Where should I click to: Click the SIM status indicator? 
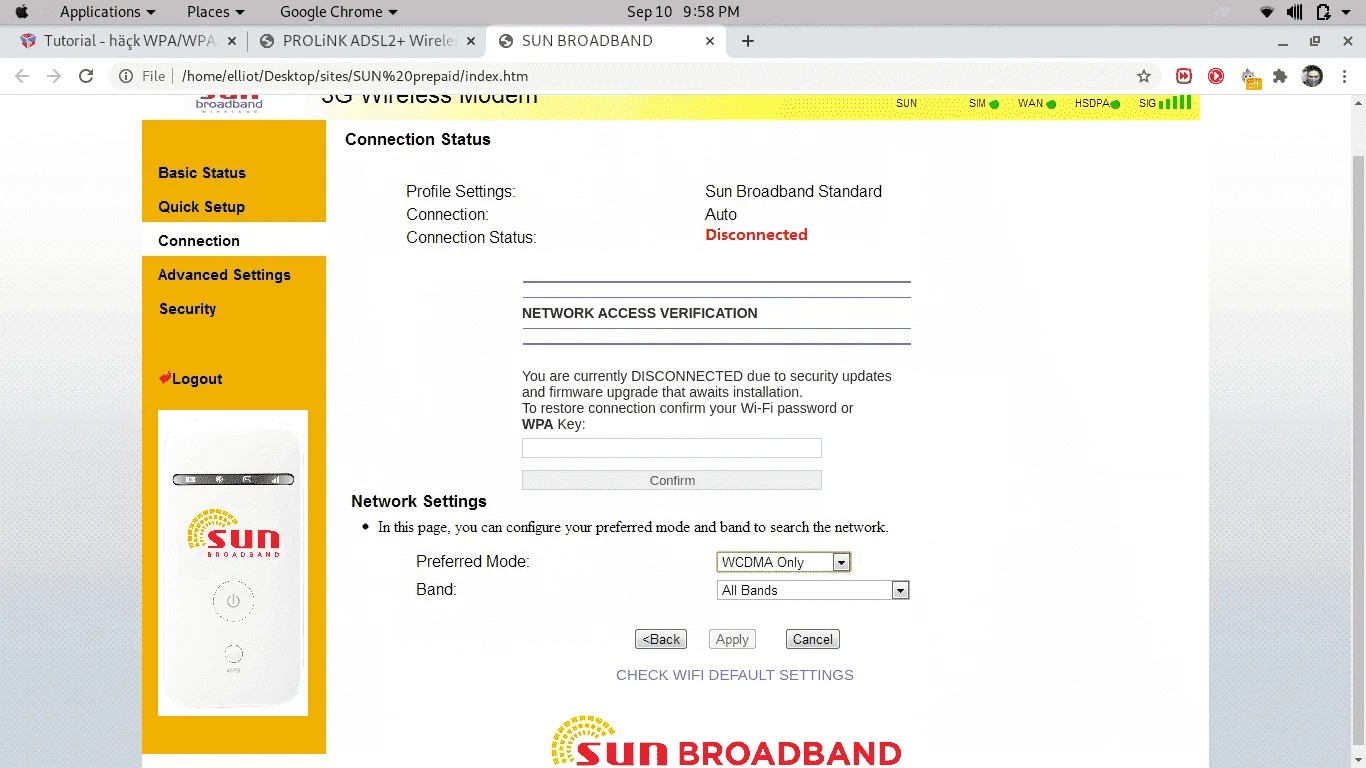(984, 103)
